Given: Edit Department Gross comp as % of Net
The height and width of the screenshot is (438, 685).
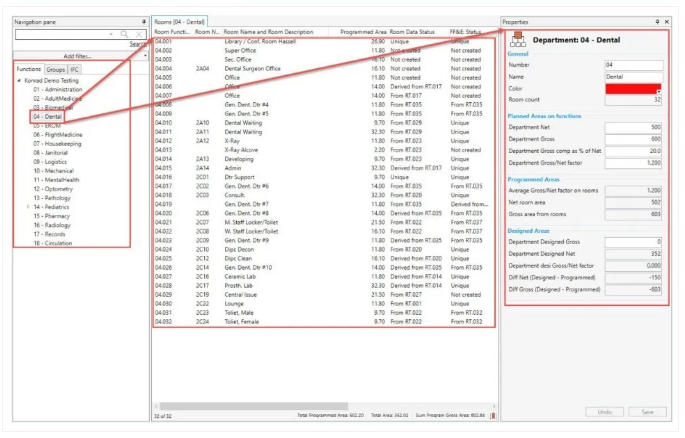Looking at the screenshot, I should [x=633, y=151].
